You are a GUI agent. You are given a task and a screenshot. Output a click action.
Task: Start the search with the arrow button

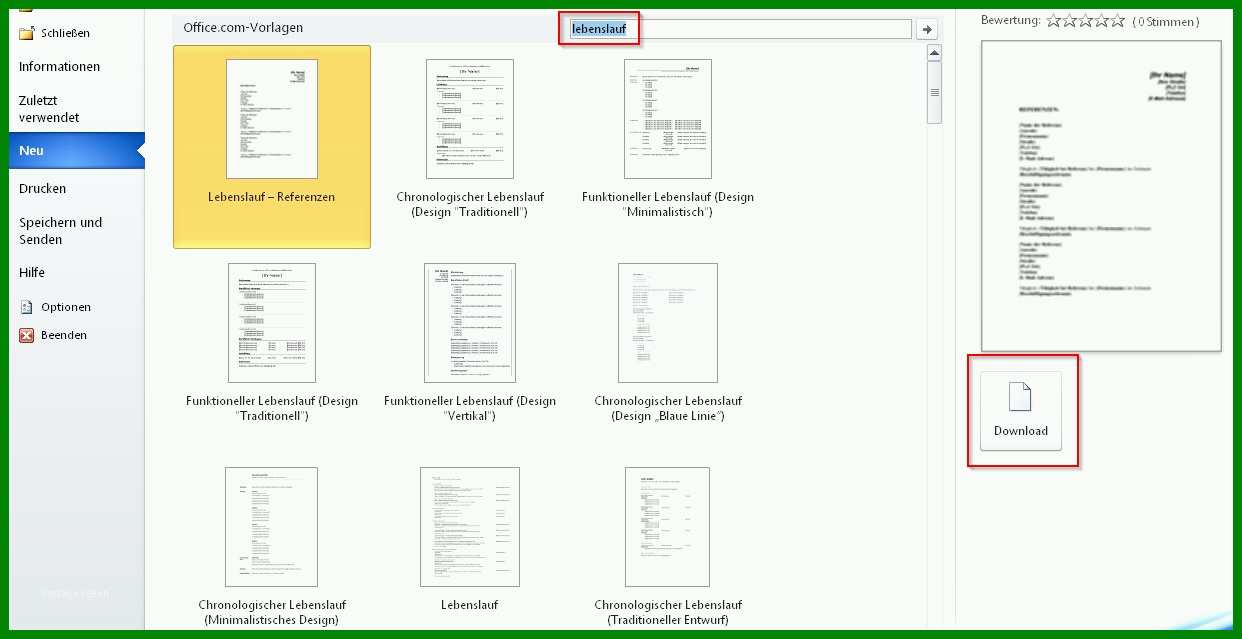click(x=926, y=30)
